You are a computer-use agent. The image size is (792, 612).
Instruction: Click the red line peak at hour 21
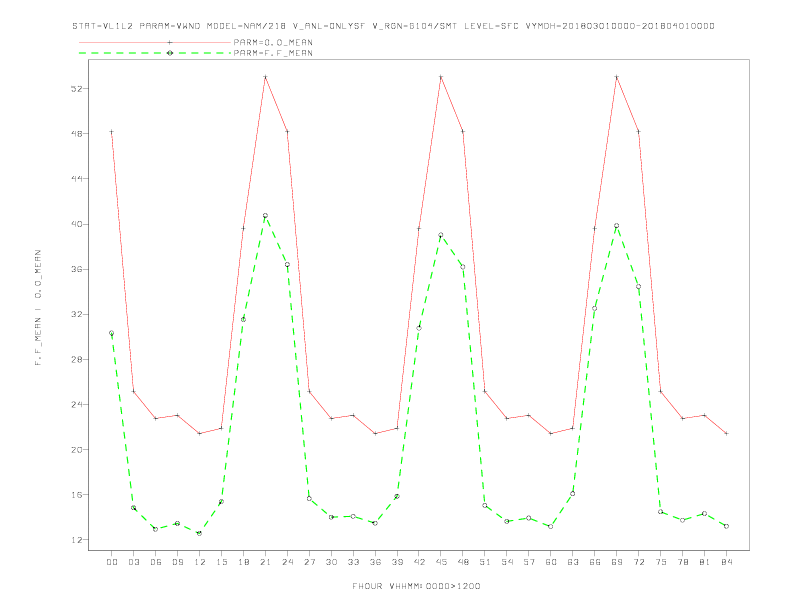265,77
